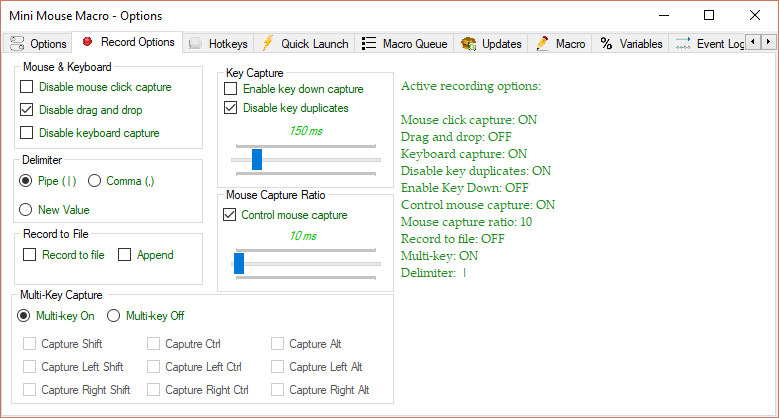Screen dimensions: 779x418
Task: Maximize the Mini Mouse Macro Options window
Action: pyautogui.click(x=709, y=15)
